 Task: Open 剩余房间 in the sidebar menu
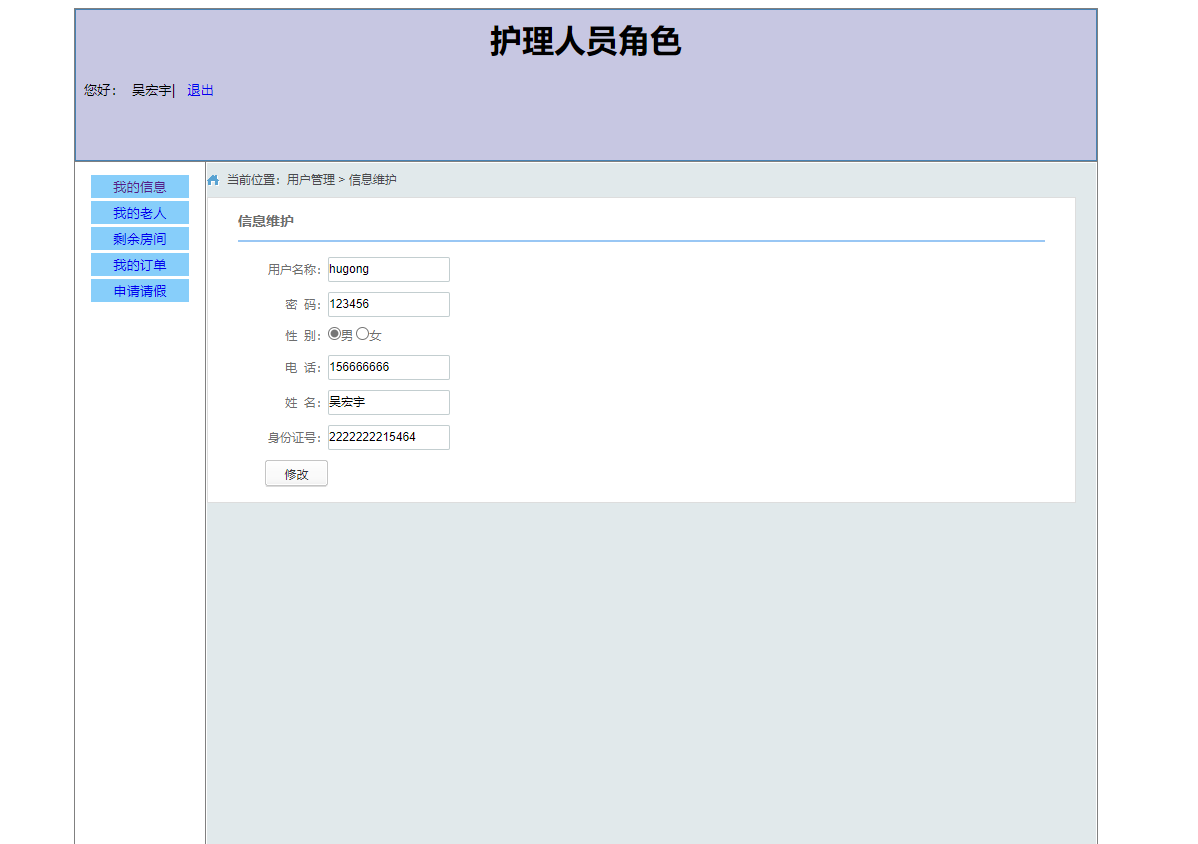pyautogui.click(x=139, y=238)
